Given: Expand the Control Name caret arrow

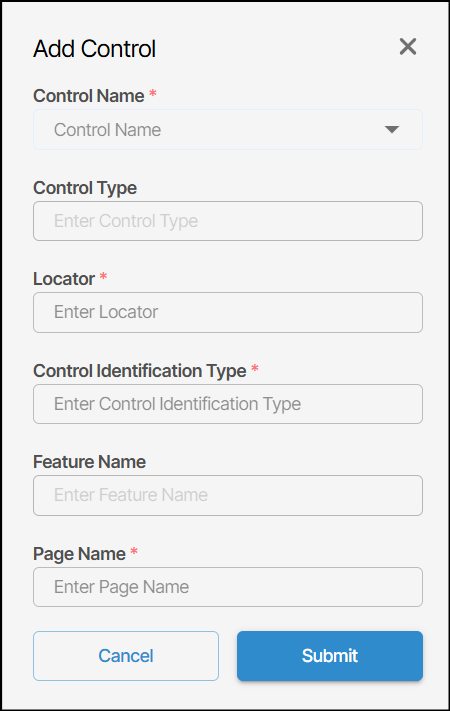Looking at the screenshot, I should [392, 130].
